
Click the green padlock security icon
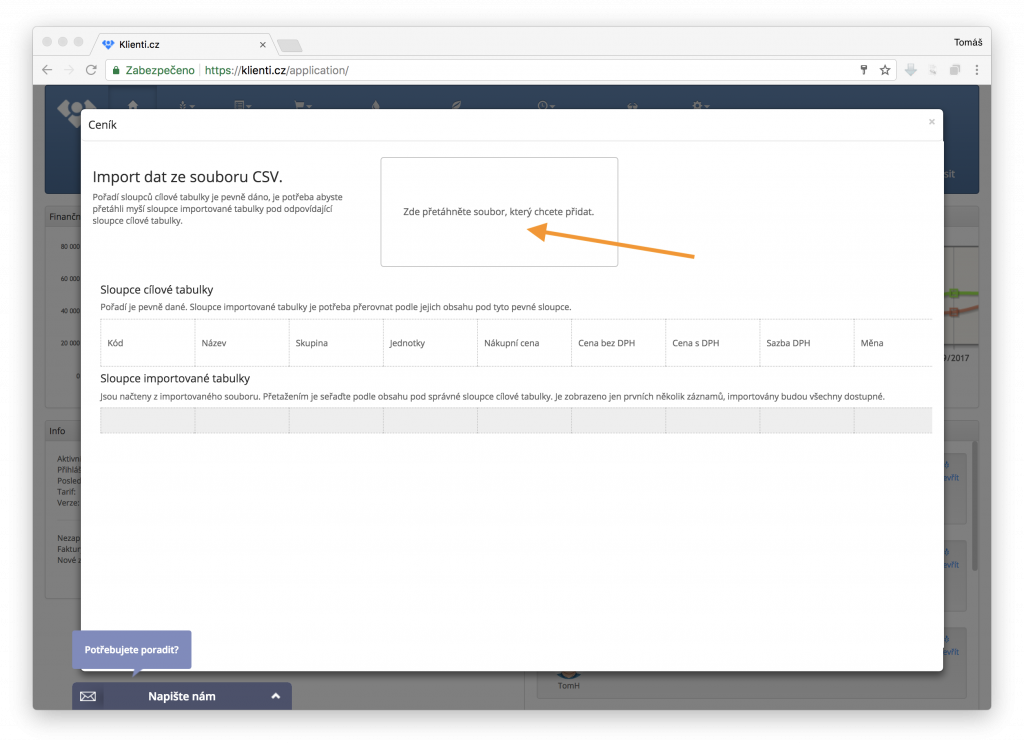click(116, 71)
